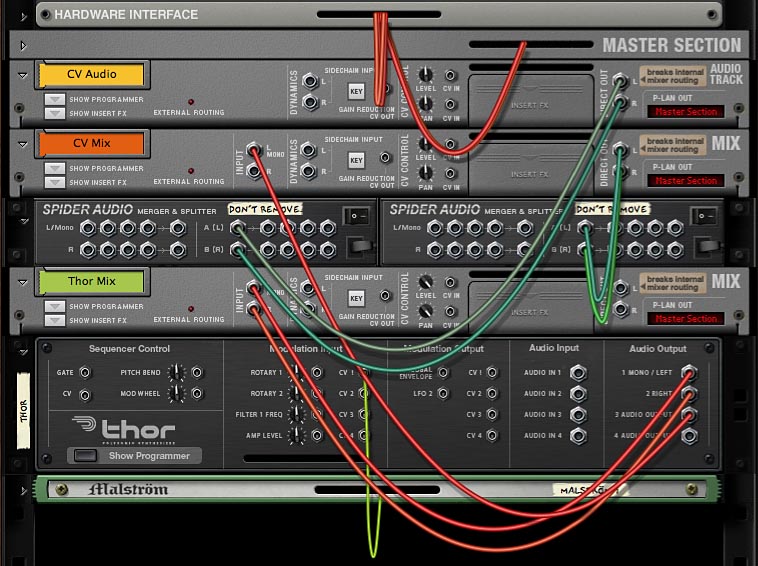Toggle Show Insert FX on CV Mix
758x566 pixels.
click(x=55, y=182)
